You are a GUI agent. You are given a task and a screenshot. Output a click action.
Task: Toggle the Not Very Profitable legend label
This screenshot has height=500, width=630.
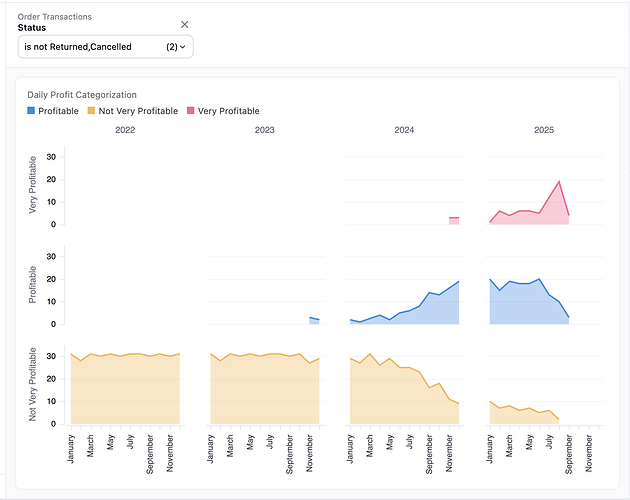(x=137, y=111)
